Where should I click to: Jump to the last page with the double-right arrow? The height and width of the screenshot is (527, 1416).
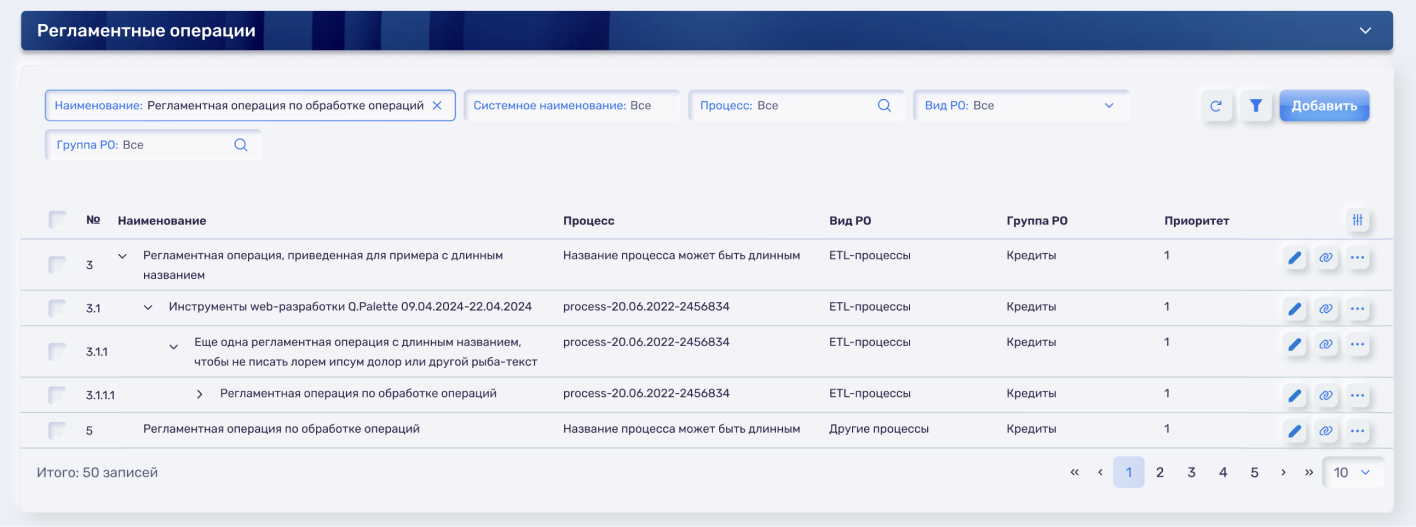coord(1309,472)
